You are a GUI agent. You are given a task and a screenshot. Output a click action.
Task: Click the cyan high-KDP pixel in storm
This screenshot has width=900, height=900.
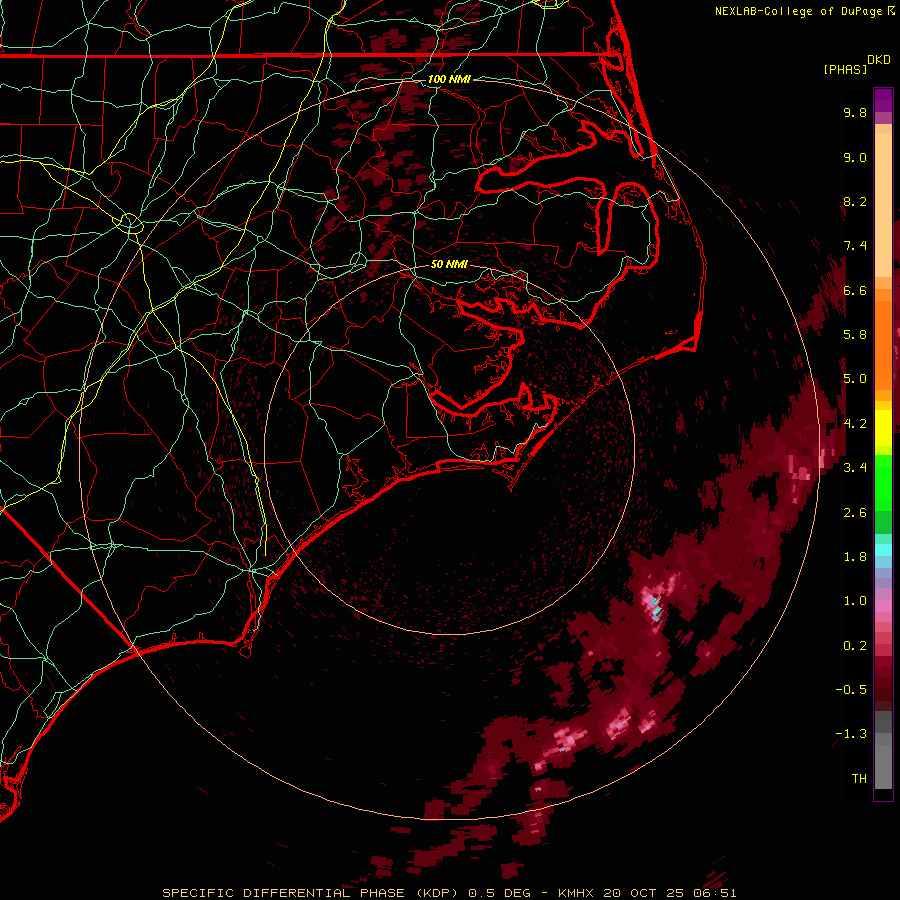tap(656, 610)
